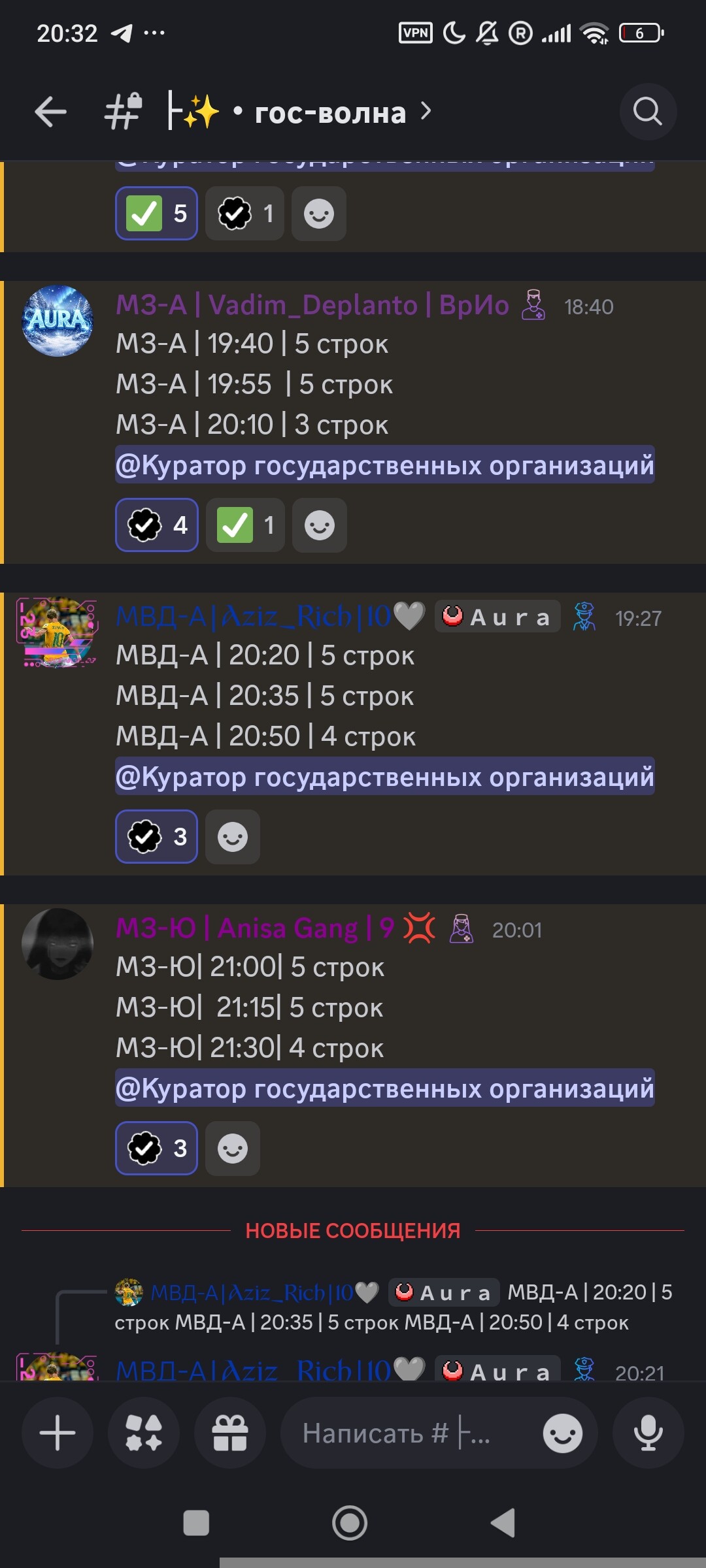Viewport: 706px width, 1568px height.
Task: Tap the Куратор mention in Aziz_Rich's 19:27 message
Action: click(x=385, y=776)
